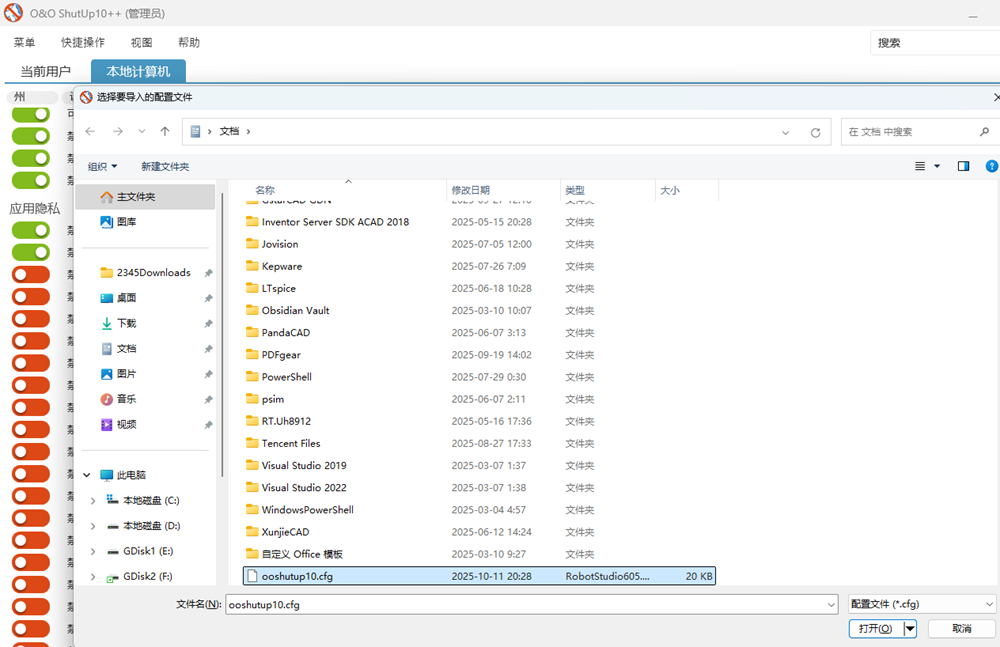The width and height of the screenshot is (1000, 647).
Task: Show the preview pane
Action: coord(964,166)
